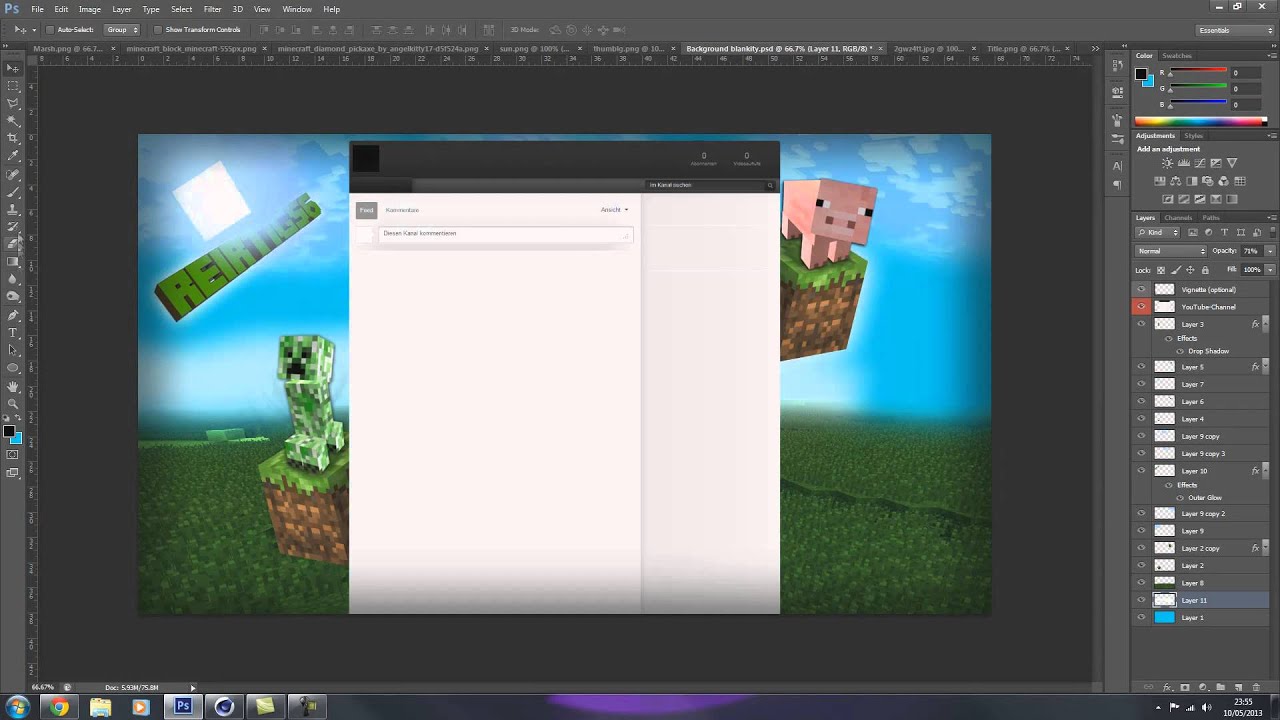The width and height of the screenshot is (1280, 720).
Task: Add a Brightness/Contrast adjustment
Action: click(1167, 163)
